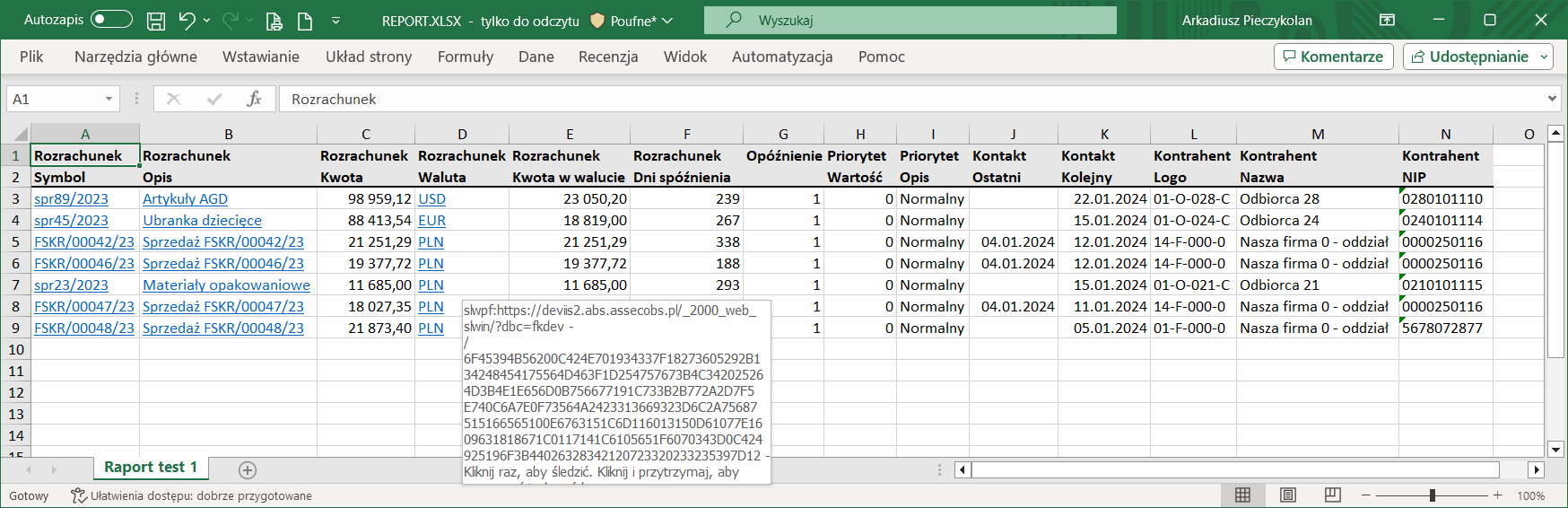Open the Dane ribbon tab
The height and width of the screenshot is (508, 1568).
tap(536, 57)
